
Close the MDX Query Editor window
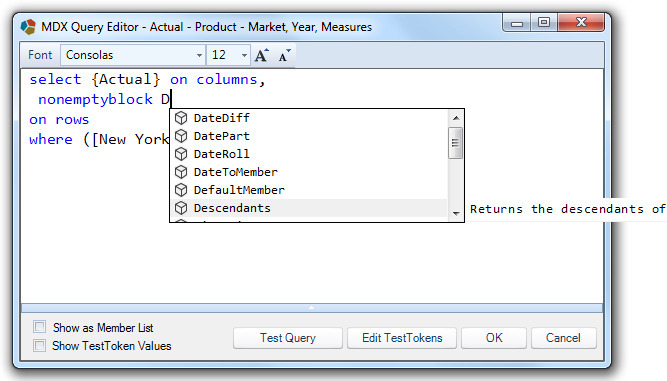click(x=581, y=23)
